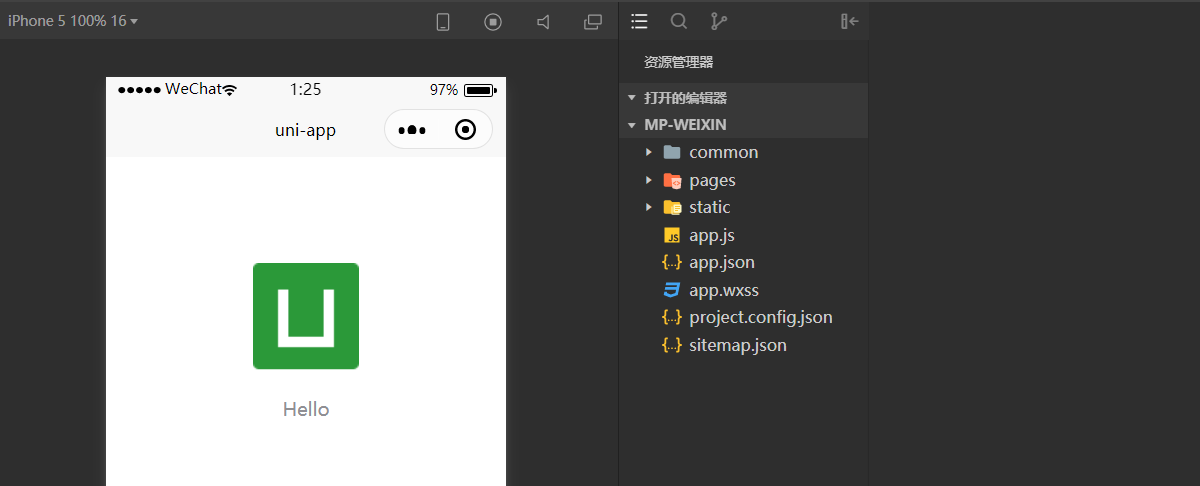Open the mini program three-dots menu
Viewport: 1200px width, 486px height.
click(412, 130)
